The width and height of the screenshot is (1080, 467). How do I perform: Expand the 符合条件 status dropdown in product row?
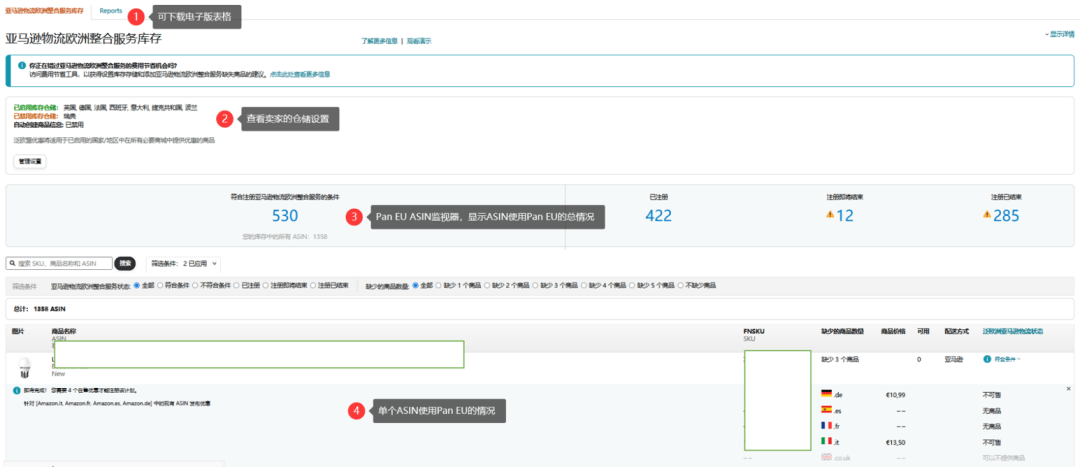[x=1020, y=358]
